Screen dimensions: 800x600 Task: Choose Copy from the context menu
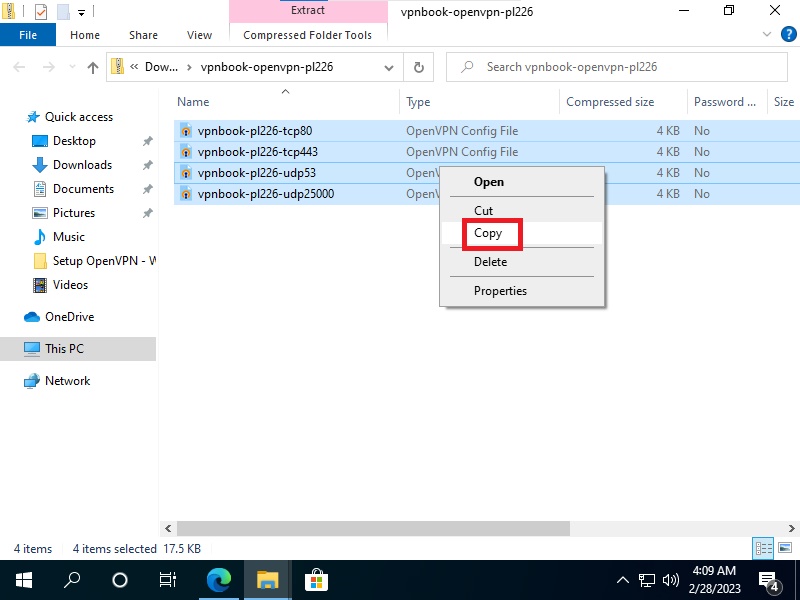tap(489, 233)
